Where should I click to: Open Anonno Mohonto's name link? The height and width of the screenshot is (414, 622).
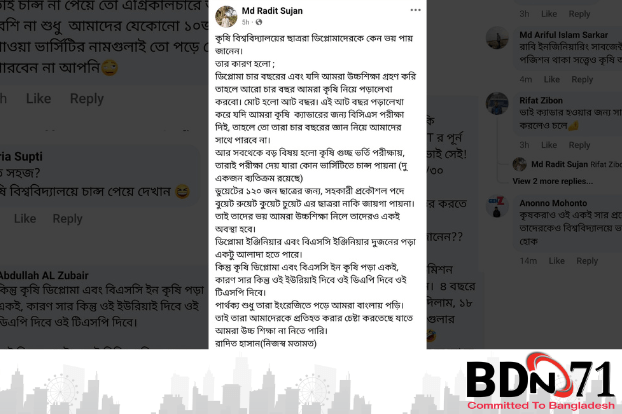tap(553, 203)
